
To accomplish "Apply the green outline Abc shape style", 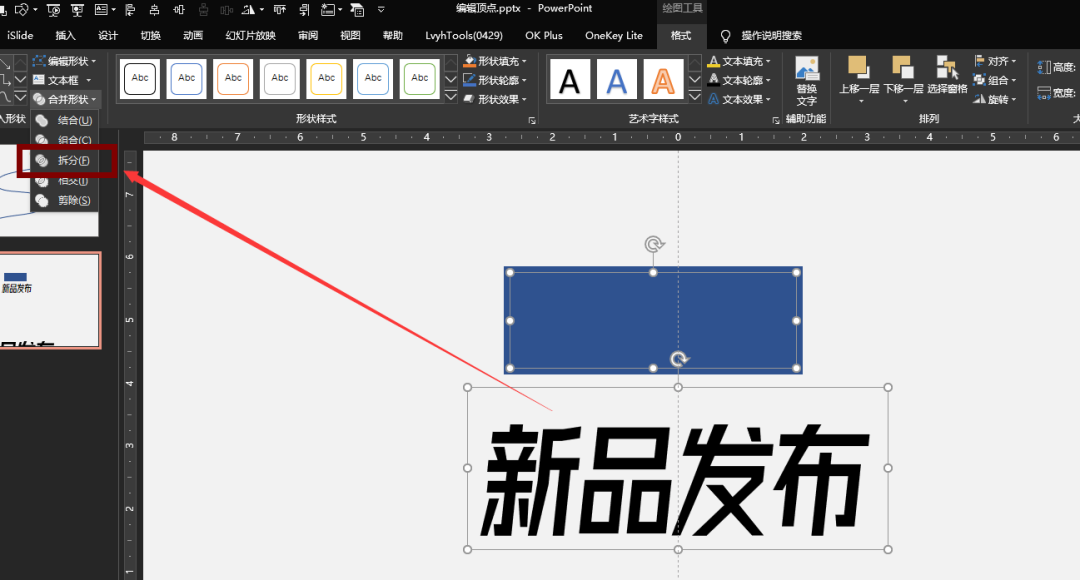I will [x=419, y=79].
